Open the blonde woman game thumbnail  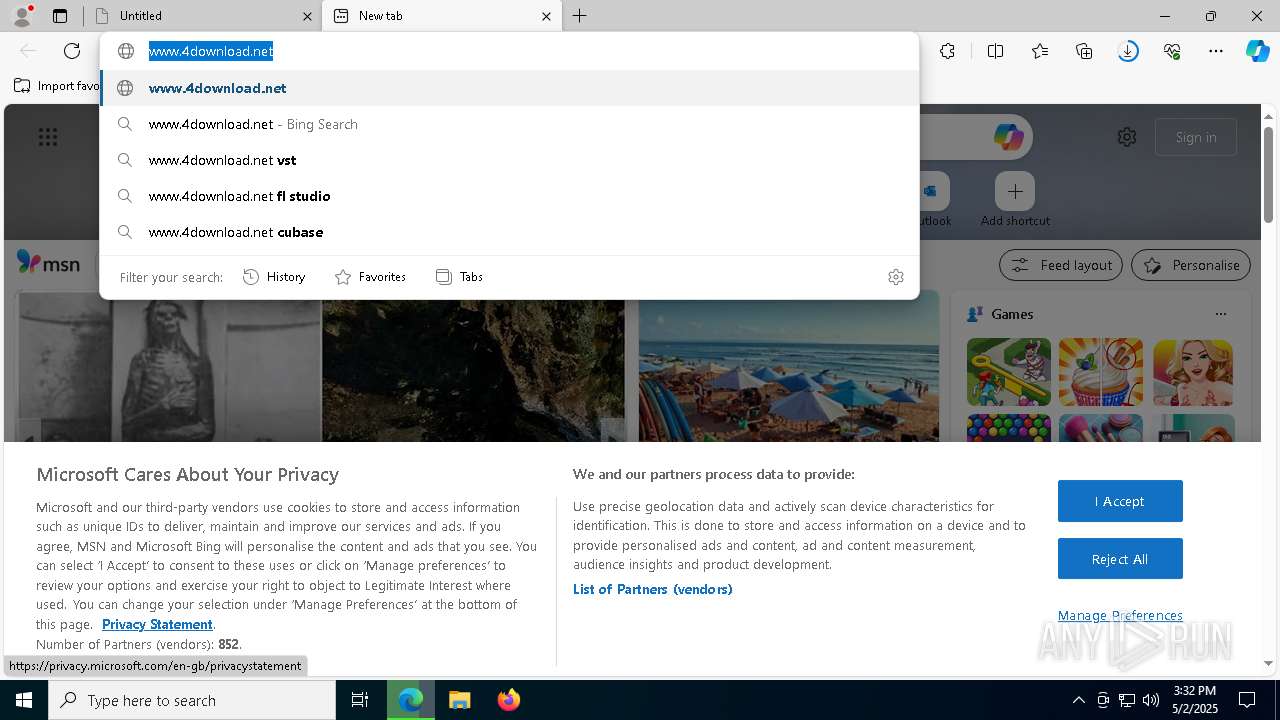point(1193,372)
